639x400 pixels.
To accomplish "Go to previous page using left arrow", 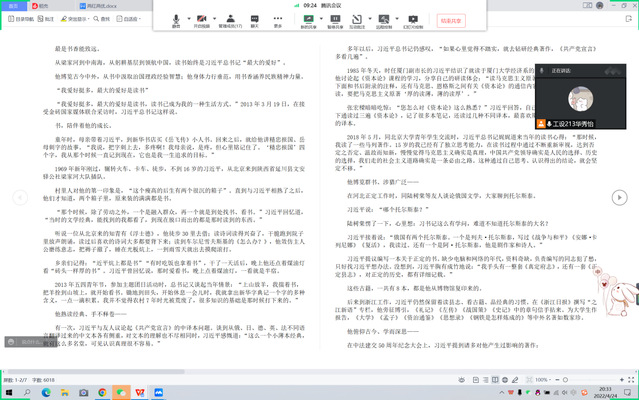I will [14, 199].
